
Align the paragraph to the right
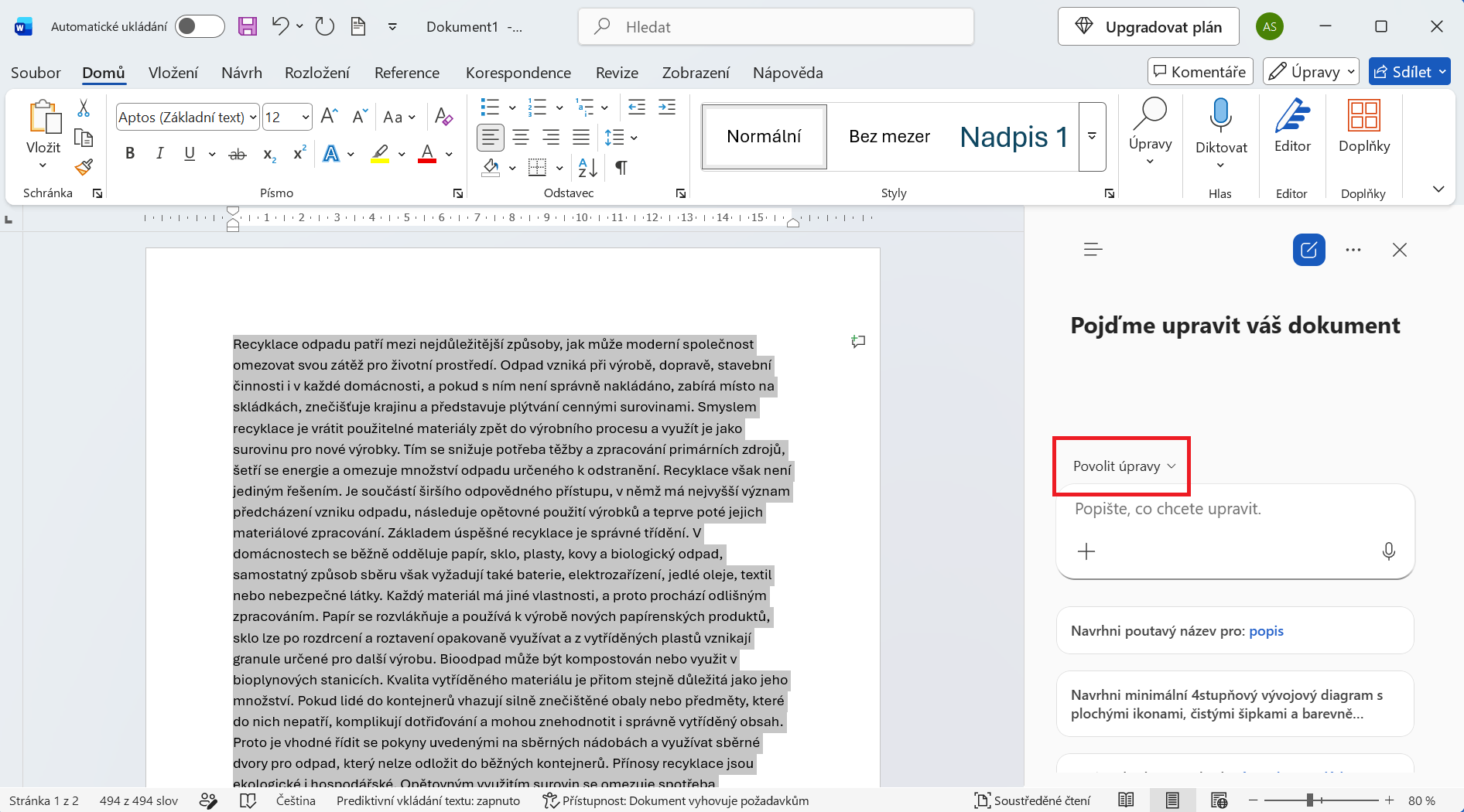pos(551,138)
